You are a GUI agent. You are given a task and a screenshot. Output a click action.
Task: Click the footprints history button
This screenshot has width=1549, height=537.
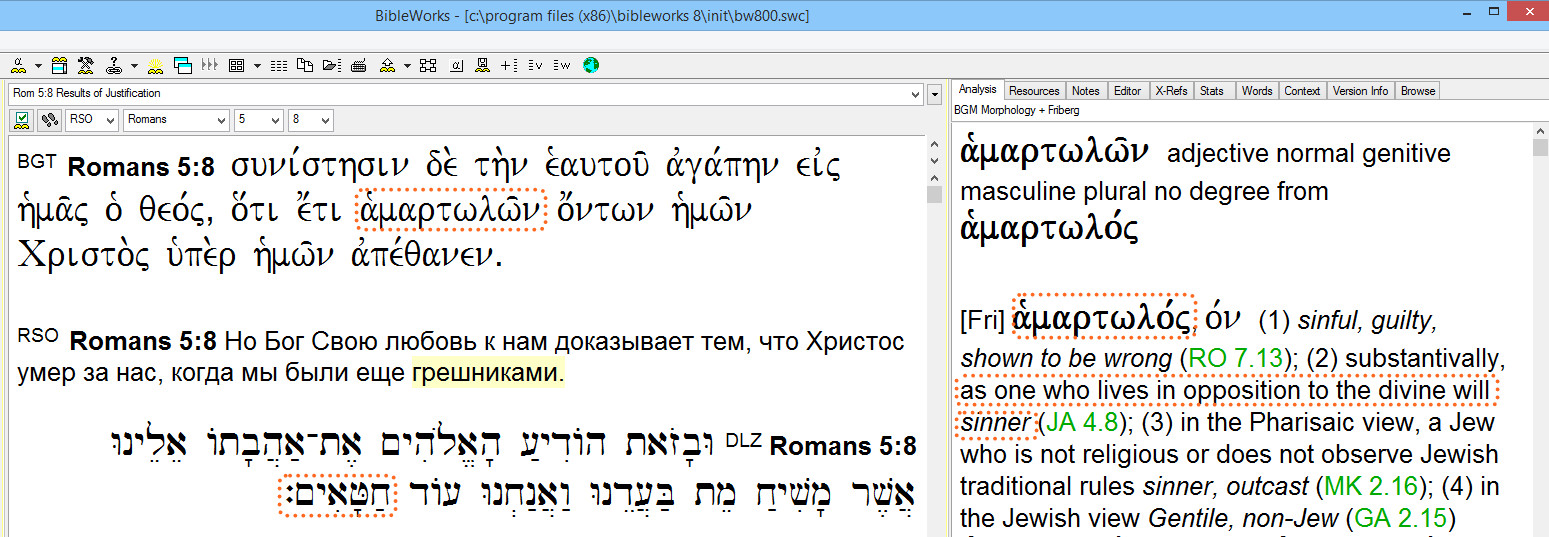pyautogui.click(x=48, y=120)
